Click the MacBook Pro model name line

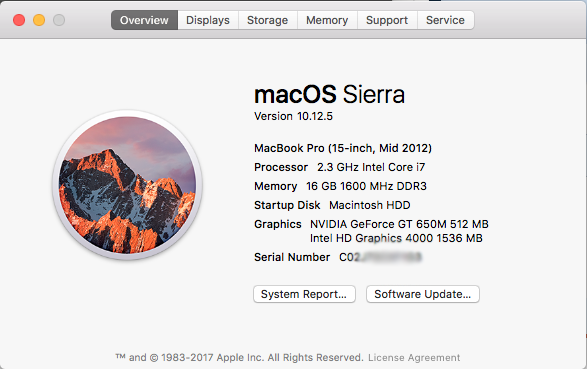click(x=343, y=148)
